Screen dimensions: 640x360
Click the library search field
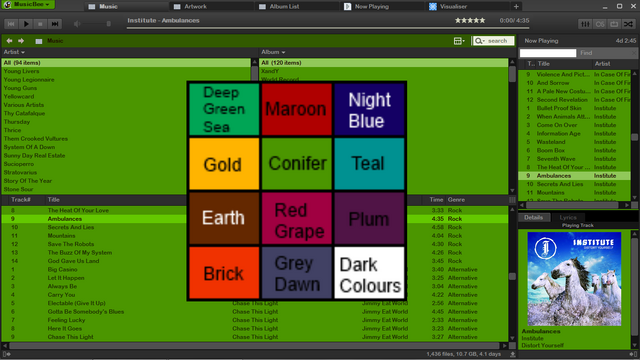(x=498, y=41)
